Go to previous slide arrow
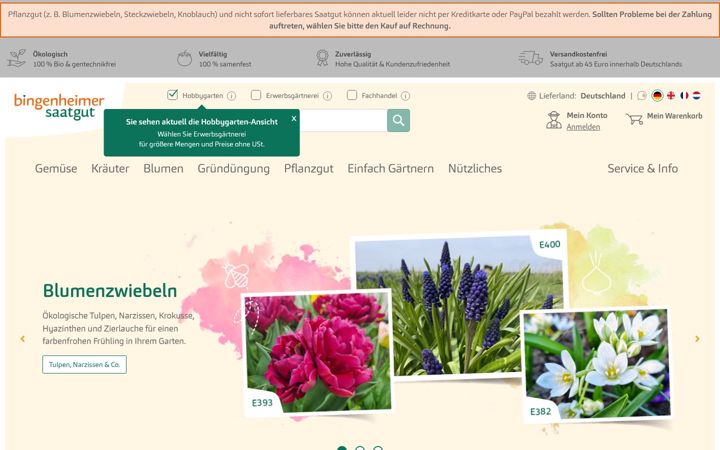The image size is (720, 450). point(22,339)
